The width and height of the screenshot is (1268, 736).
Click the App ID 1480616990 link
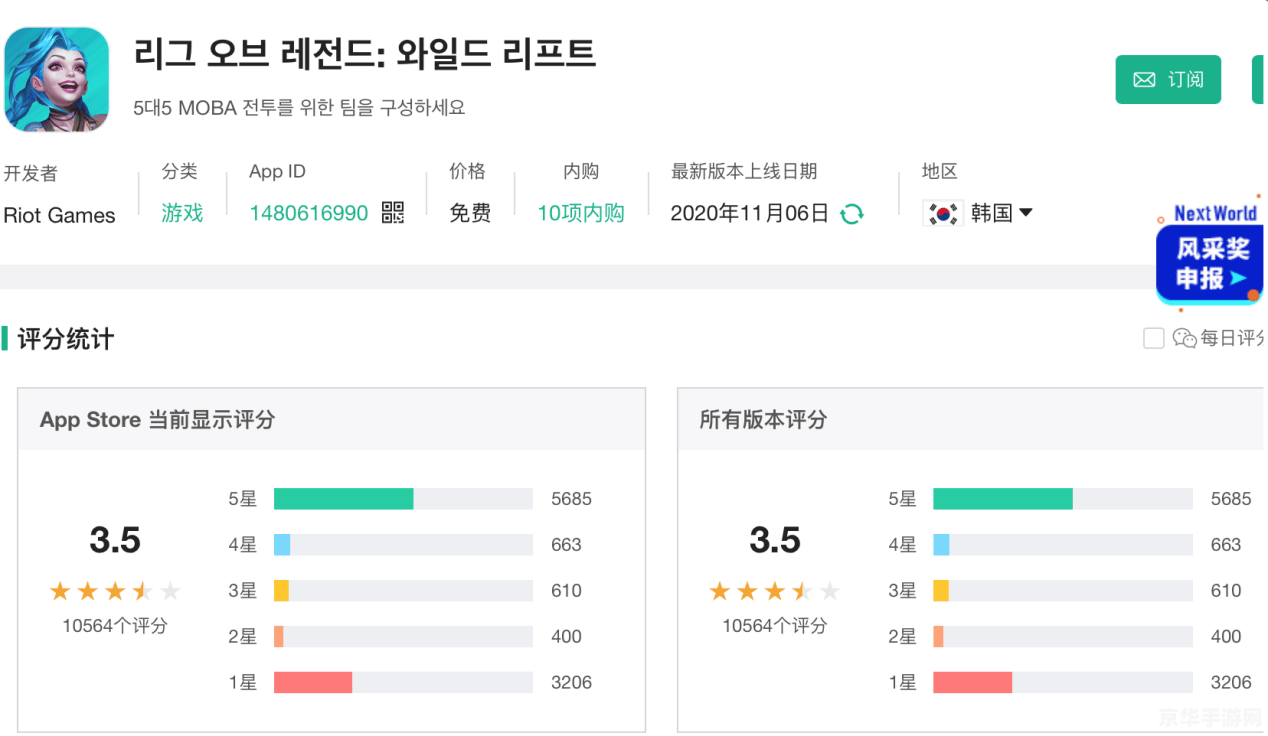(x=308, y=213)
